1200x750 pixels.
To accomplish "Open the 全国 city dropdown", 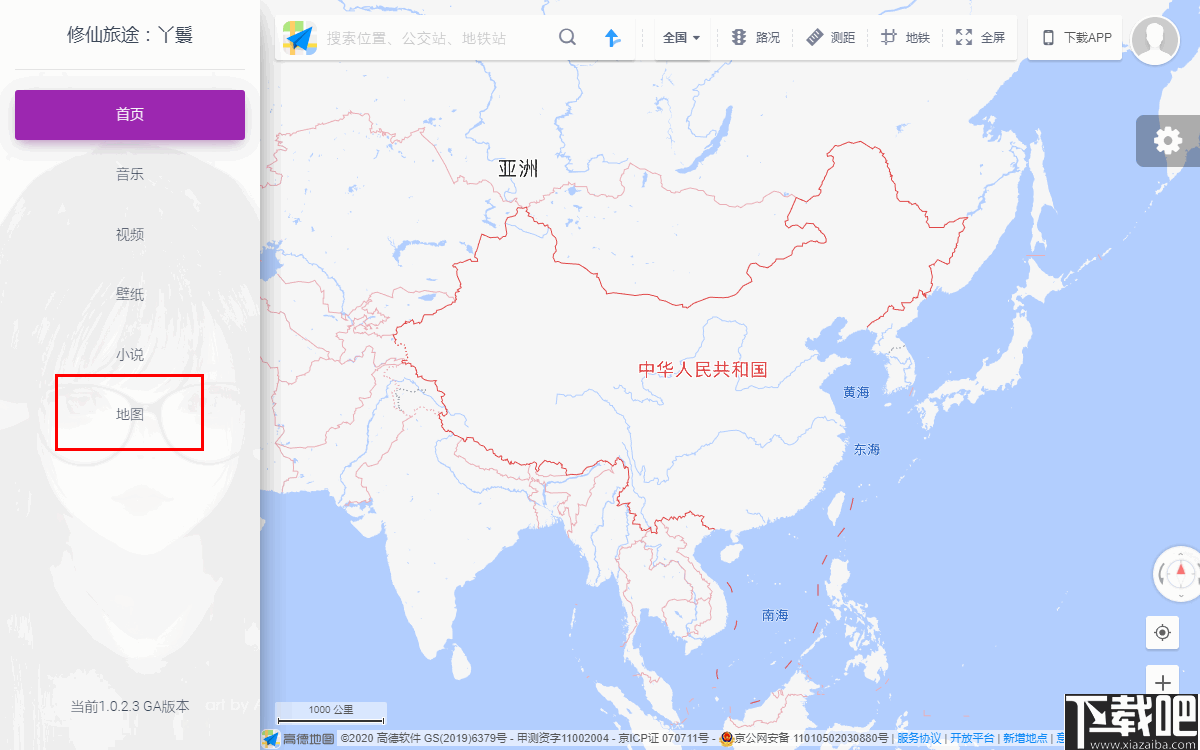I will click(x=681, y=38).
